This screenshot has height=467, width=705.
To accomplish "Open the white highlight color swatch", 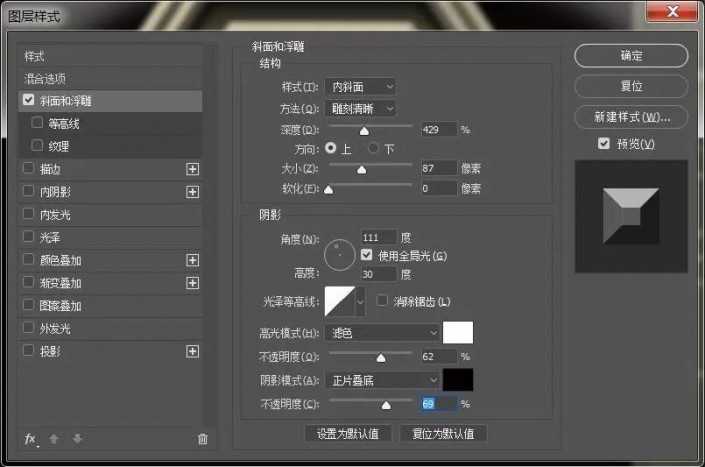I will 458,332.
